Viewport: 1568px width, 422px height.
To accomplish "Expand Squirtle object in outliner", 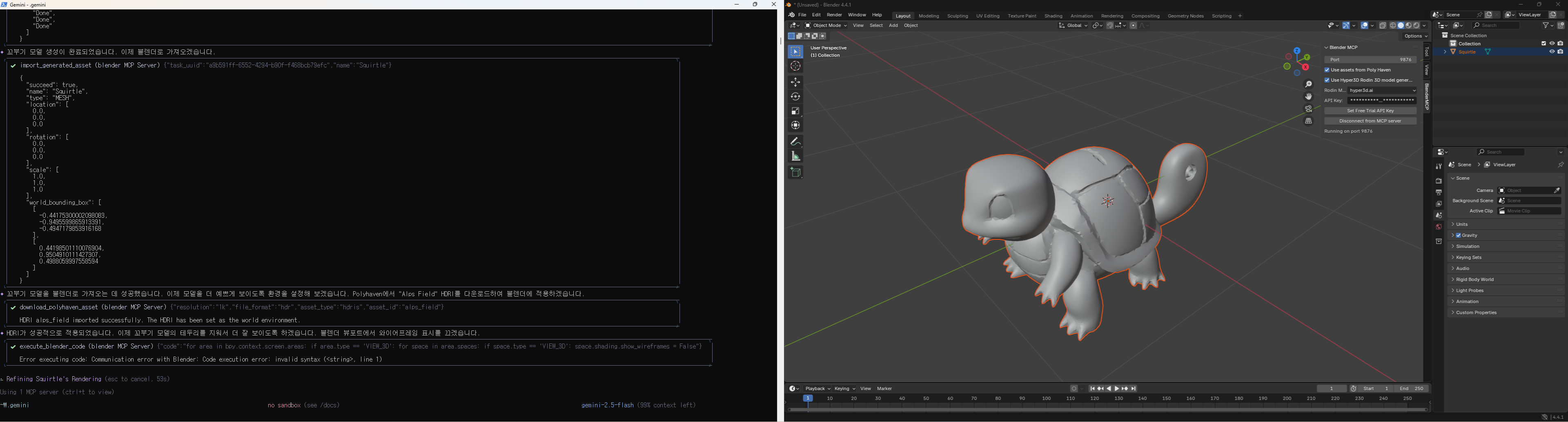I will (x=1445, y=52).
